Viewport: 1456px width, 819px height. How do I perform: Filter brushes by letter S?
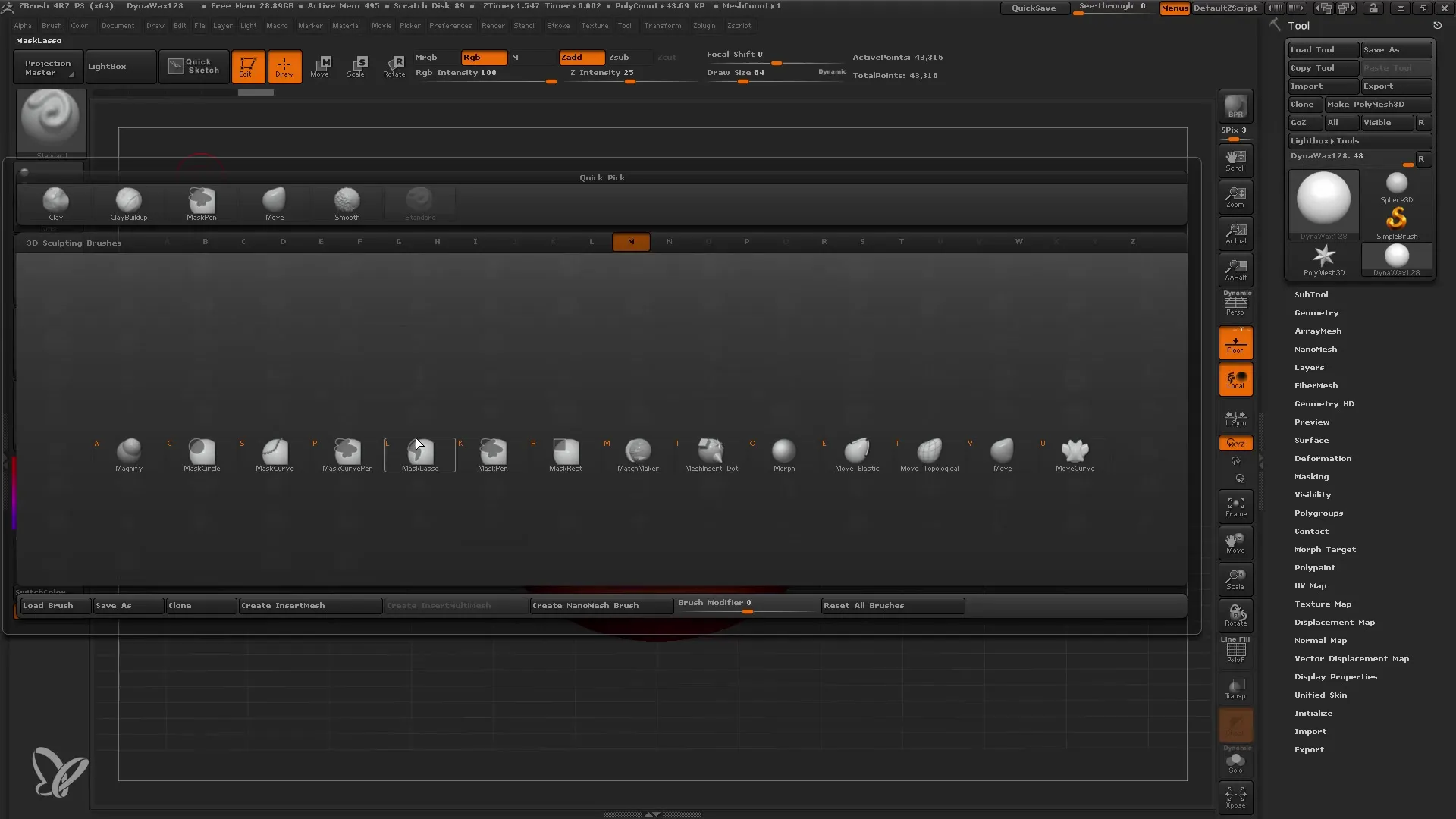point(862,242)
